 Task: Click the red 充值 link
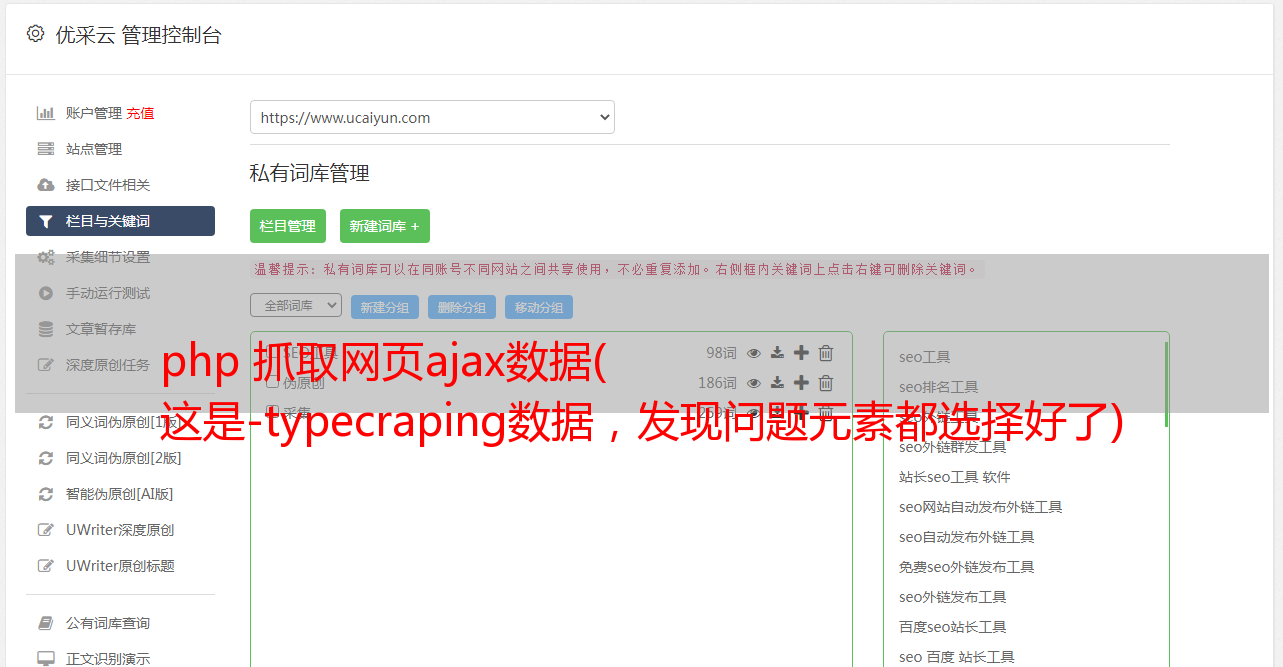coord(140,113)
